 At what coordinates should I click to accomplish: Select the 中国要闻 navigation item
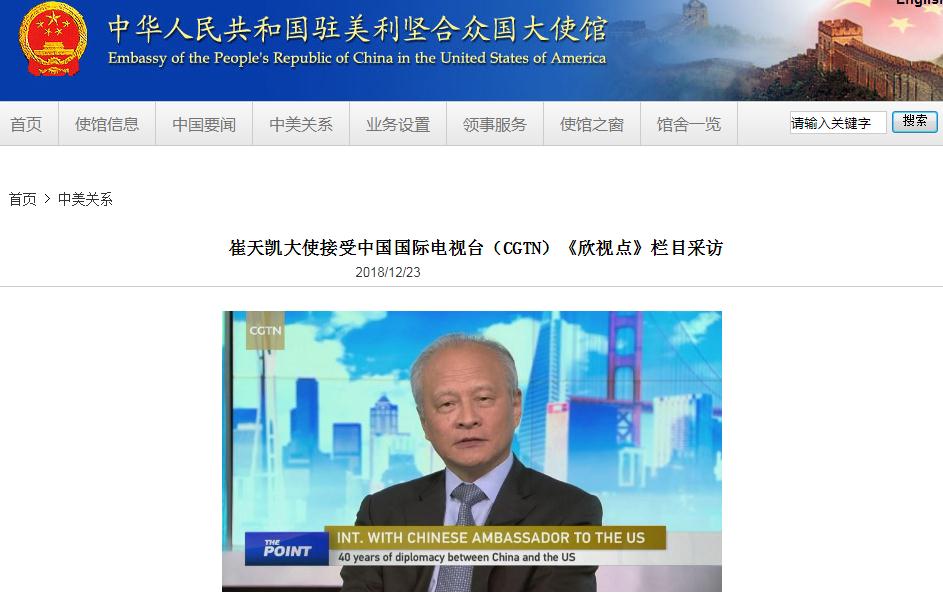click(204, 124)
